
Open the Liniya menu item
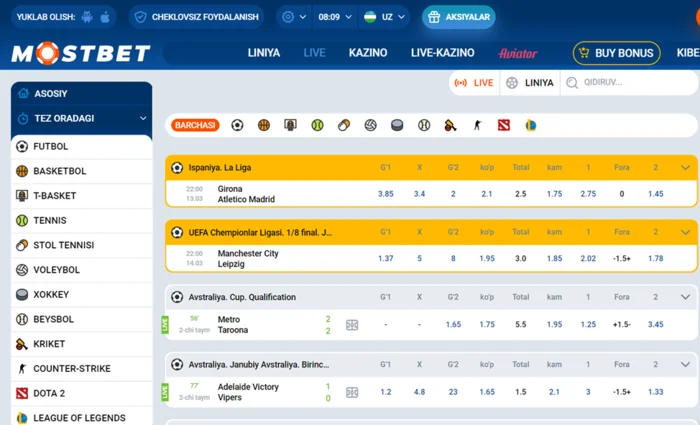click(264, 53)
